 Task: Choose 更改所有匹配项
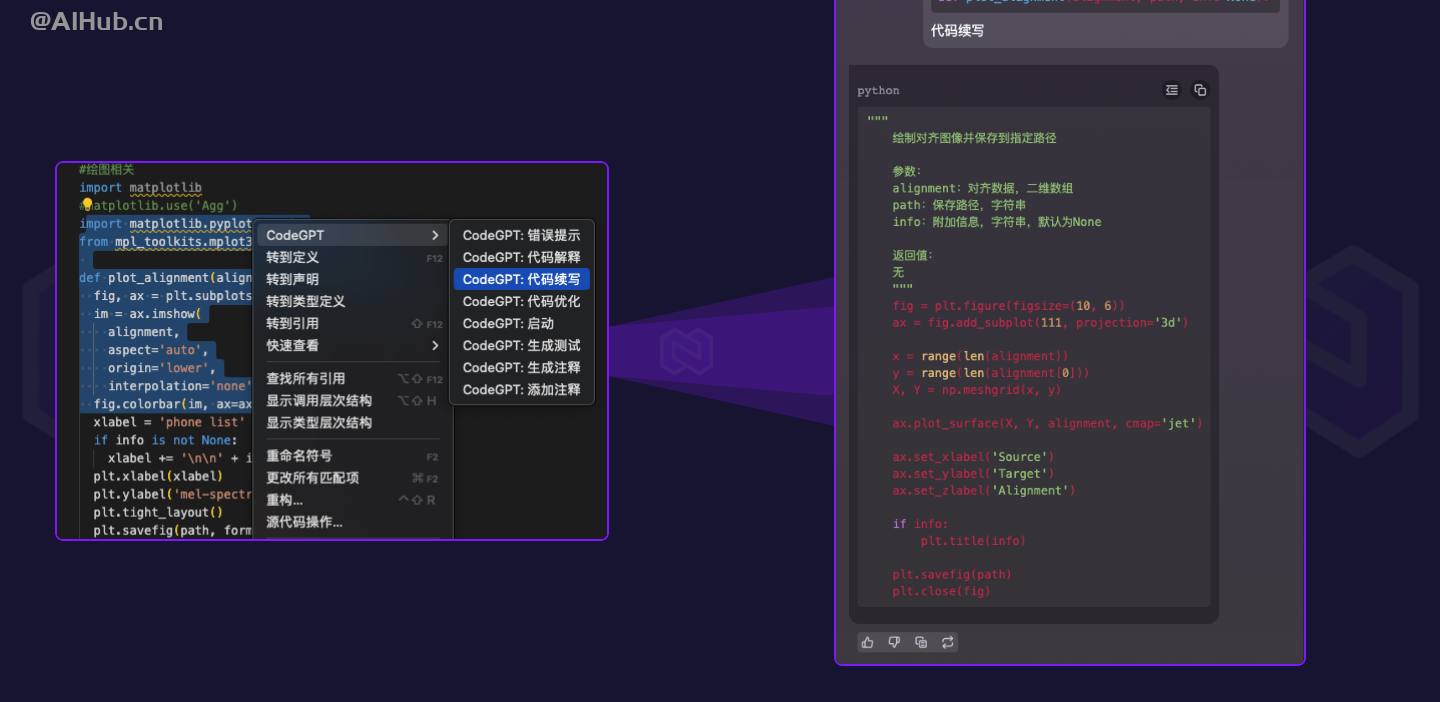point(352,477)
